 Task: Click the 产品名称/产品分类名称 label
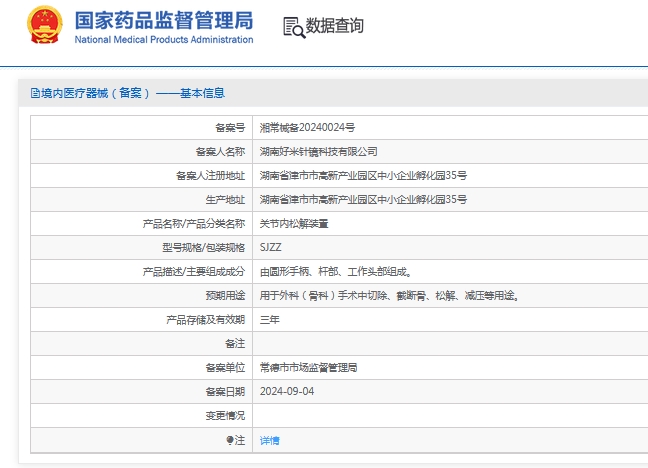[194, 224]
